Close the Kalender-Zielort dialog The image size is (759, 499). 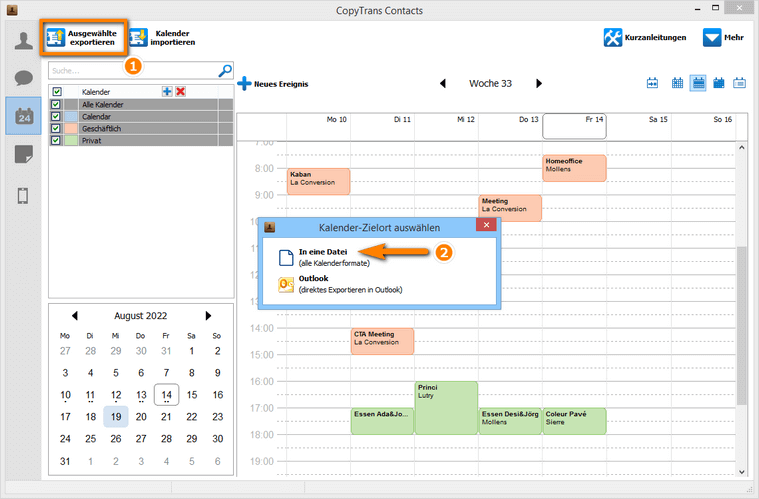[486, 225]
